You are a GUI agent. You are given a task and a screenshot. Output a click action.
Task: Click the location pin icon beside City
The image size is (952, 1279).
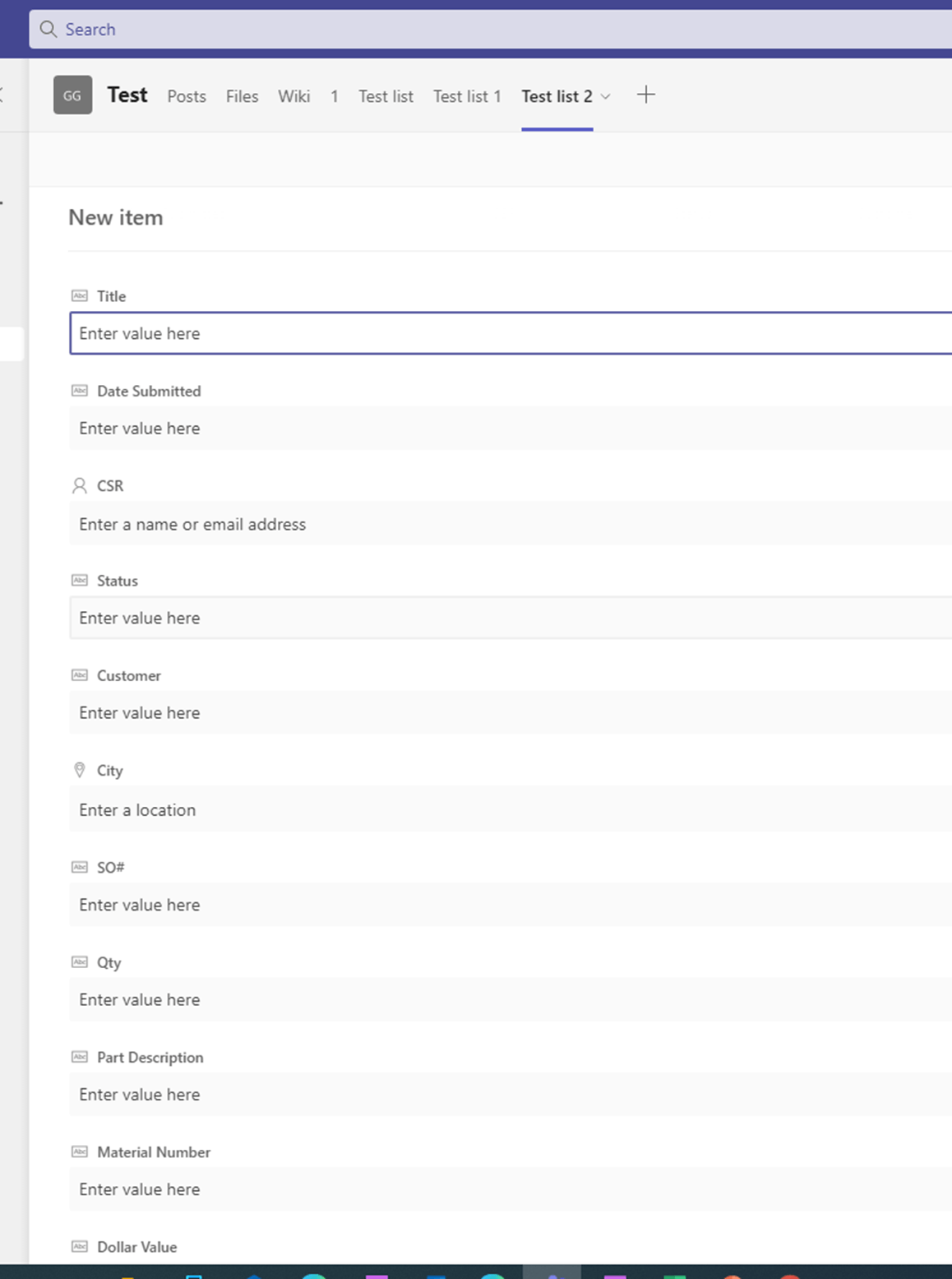pyautogui.click(x=80, y=770)
